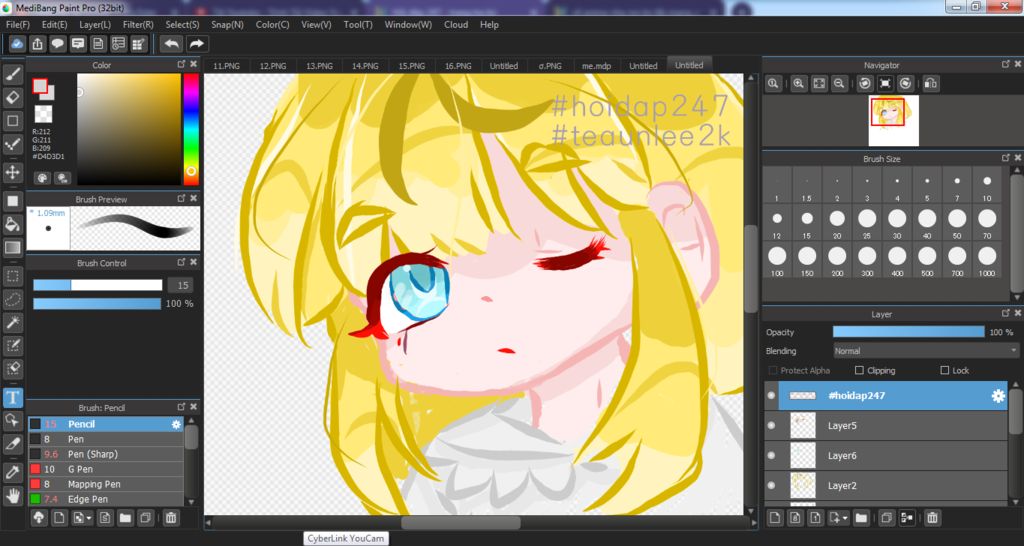Select brush size 1000
The height and width of the screenshot is (546, 1024).
[987, 261]
